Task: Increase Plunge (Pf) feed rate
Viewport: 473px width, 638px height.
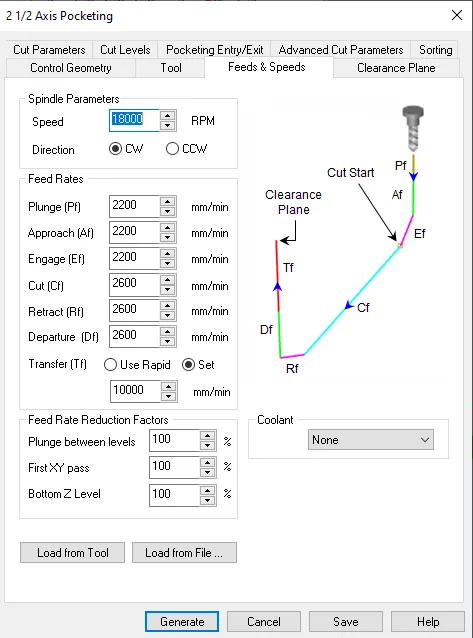Action: [x=168, y=201]
